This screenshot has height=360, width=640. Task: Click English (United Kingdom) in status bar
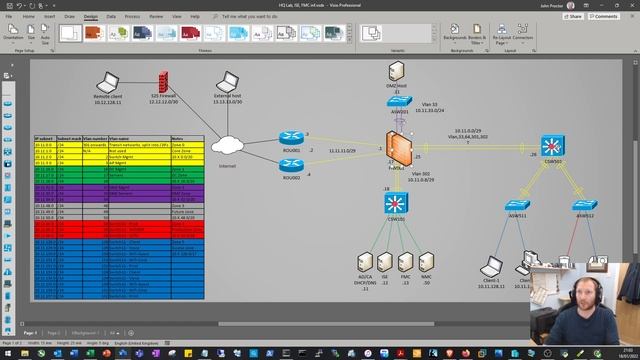coord(136,343)
